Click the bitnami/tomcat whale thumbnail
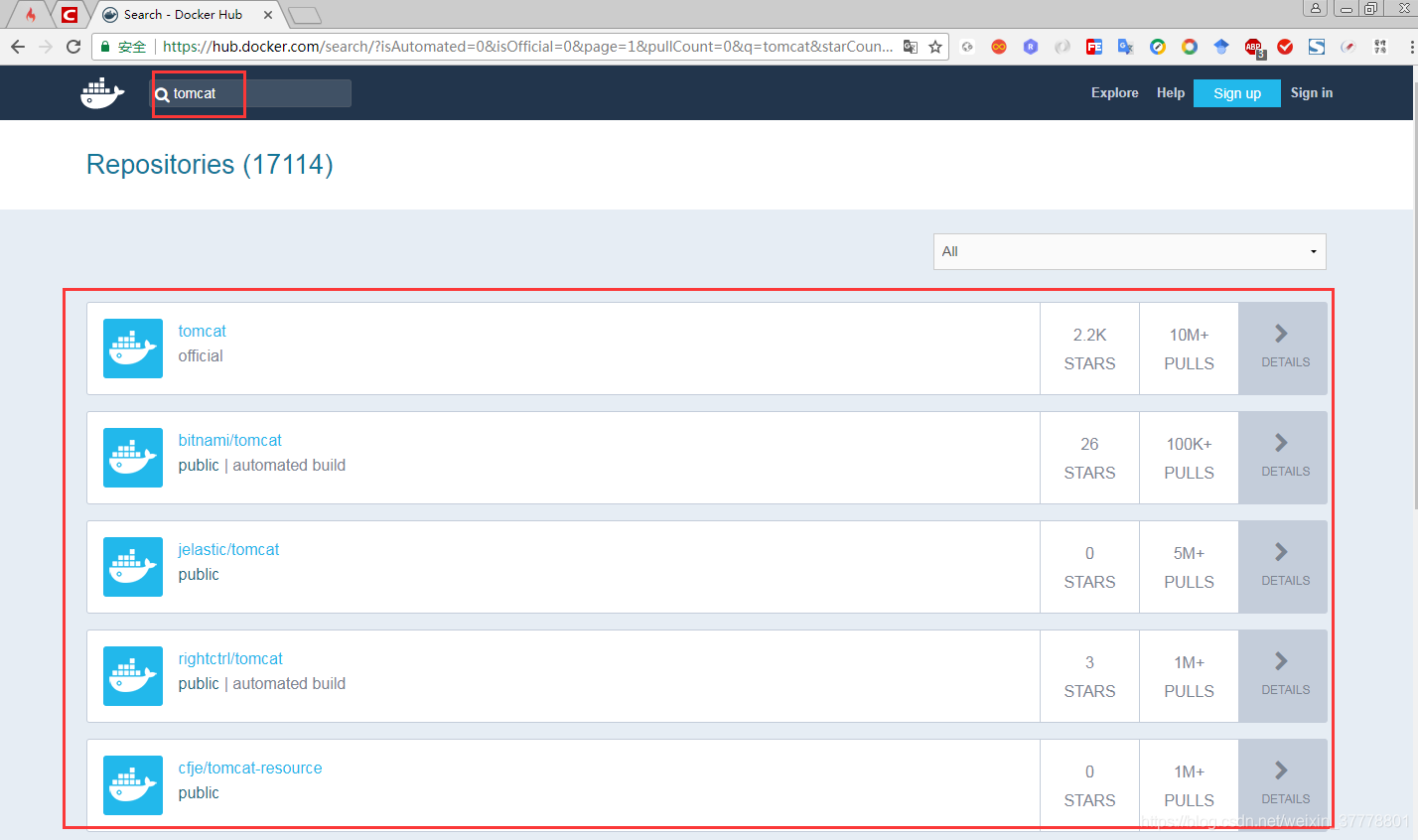 133,458
